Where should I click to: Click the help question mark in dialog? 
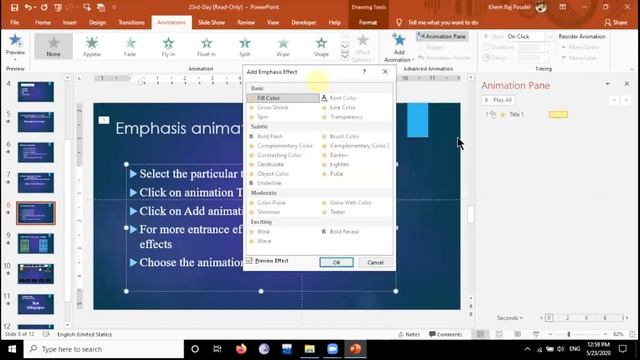pos(364,72)
